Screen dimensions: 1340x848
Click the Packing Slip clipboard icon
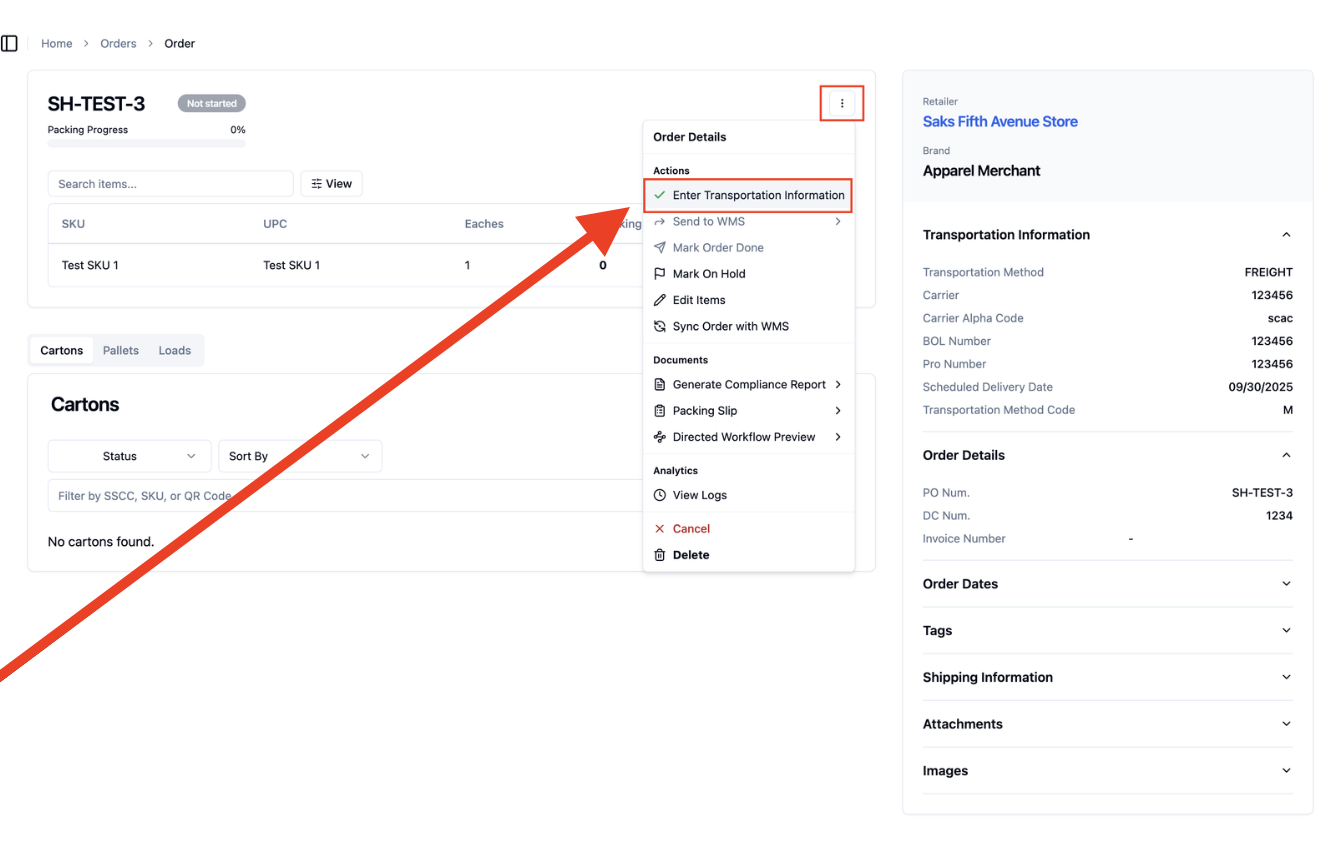click(659, 411)
